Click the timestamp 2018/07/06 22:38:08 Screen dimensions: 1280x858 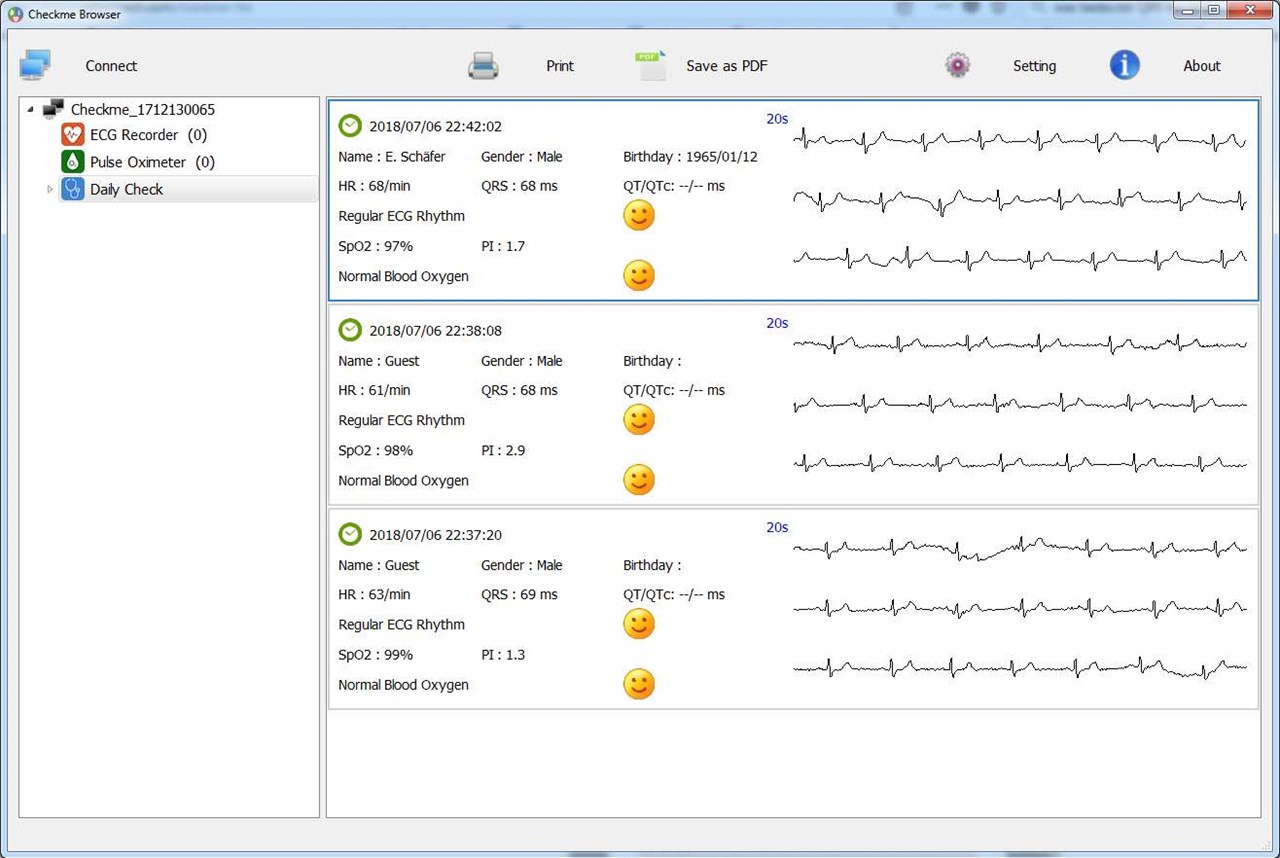(435, 330)
